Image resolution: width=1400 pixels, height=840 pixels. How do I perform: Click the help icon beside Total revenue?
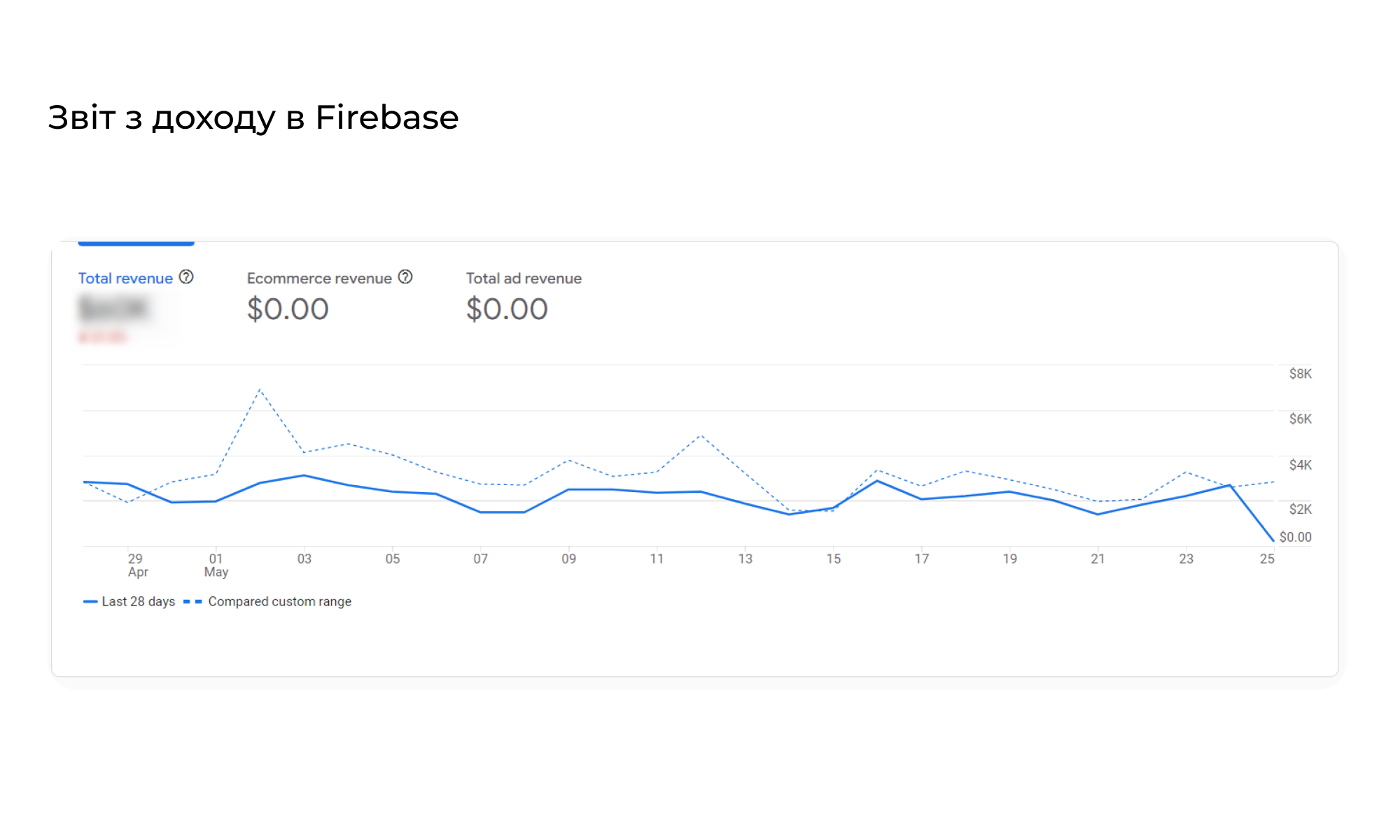pos(186,277)
